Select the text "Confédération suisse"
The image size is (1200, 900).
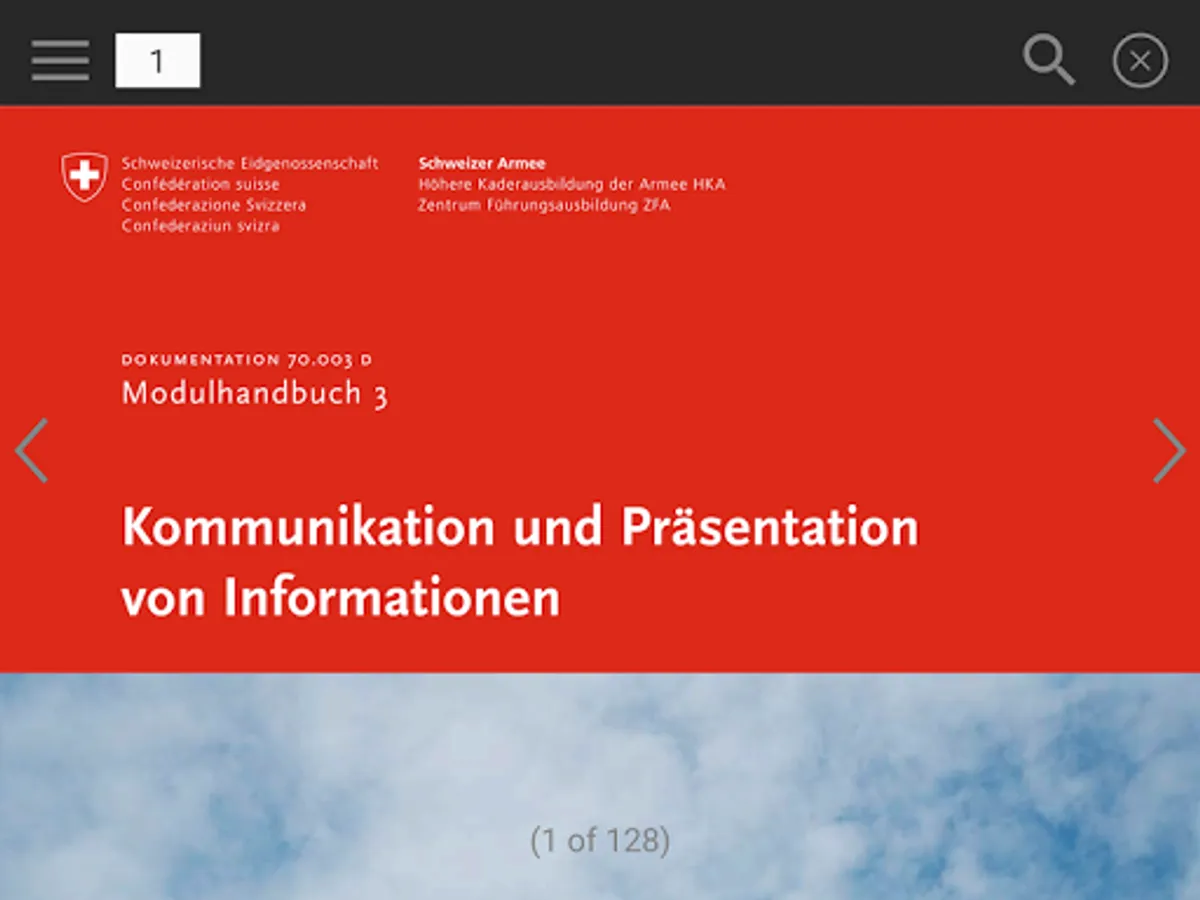[201, 184]
